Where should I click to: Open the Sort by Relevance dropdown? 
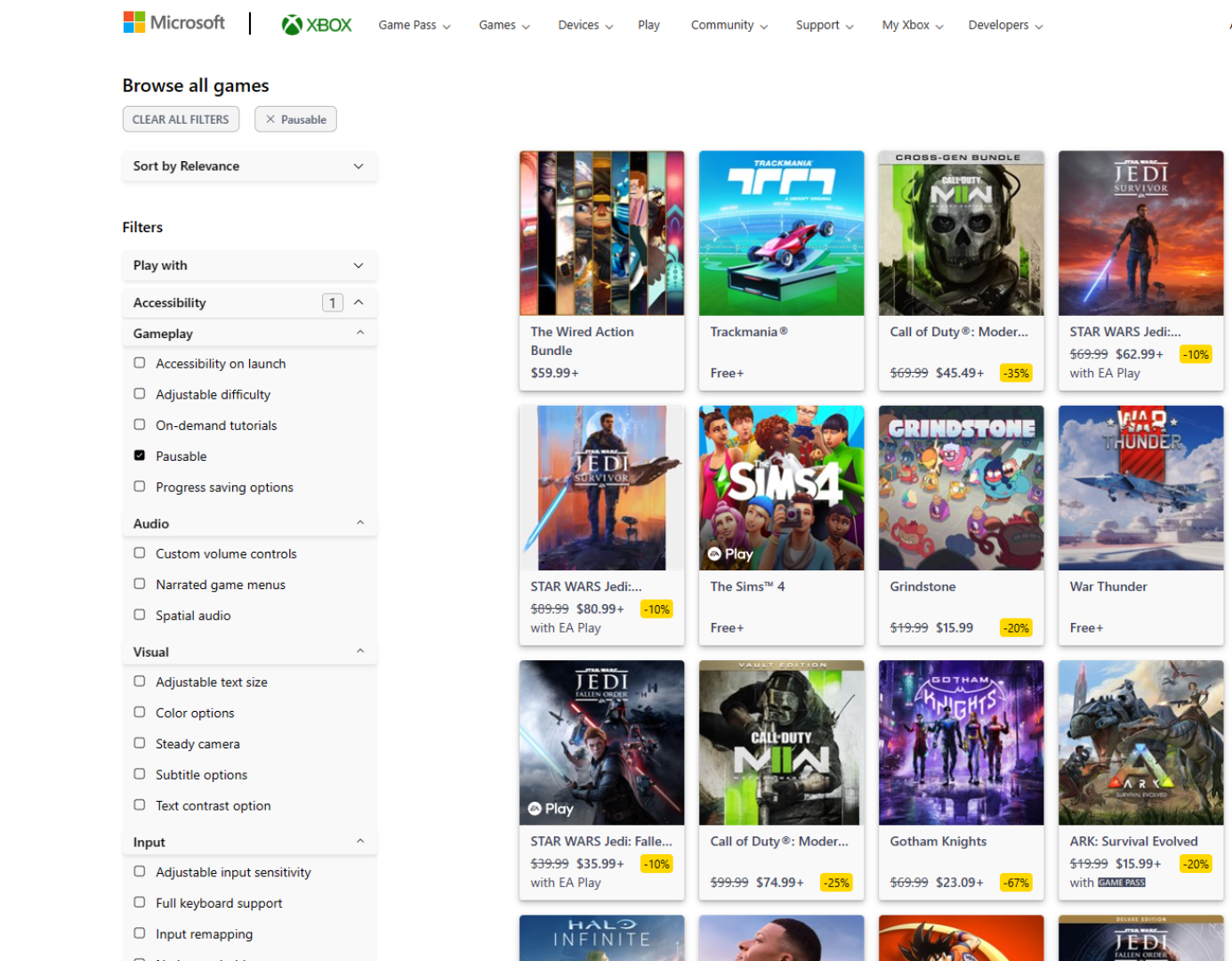(249, 166)
